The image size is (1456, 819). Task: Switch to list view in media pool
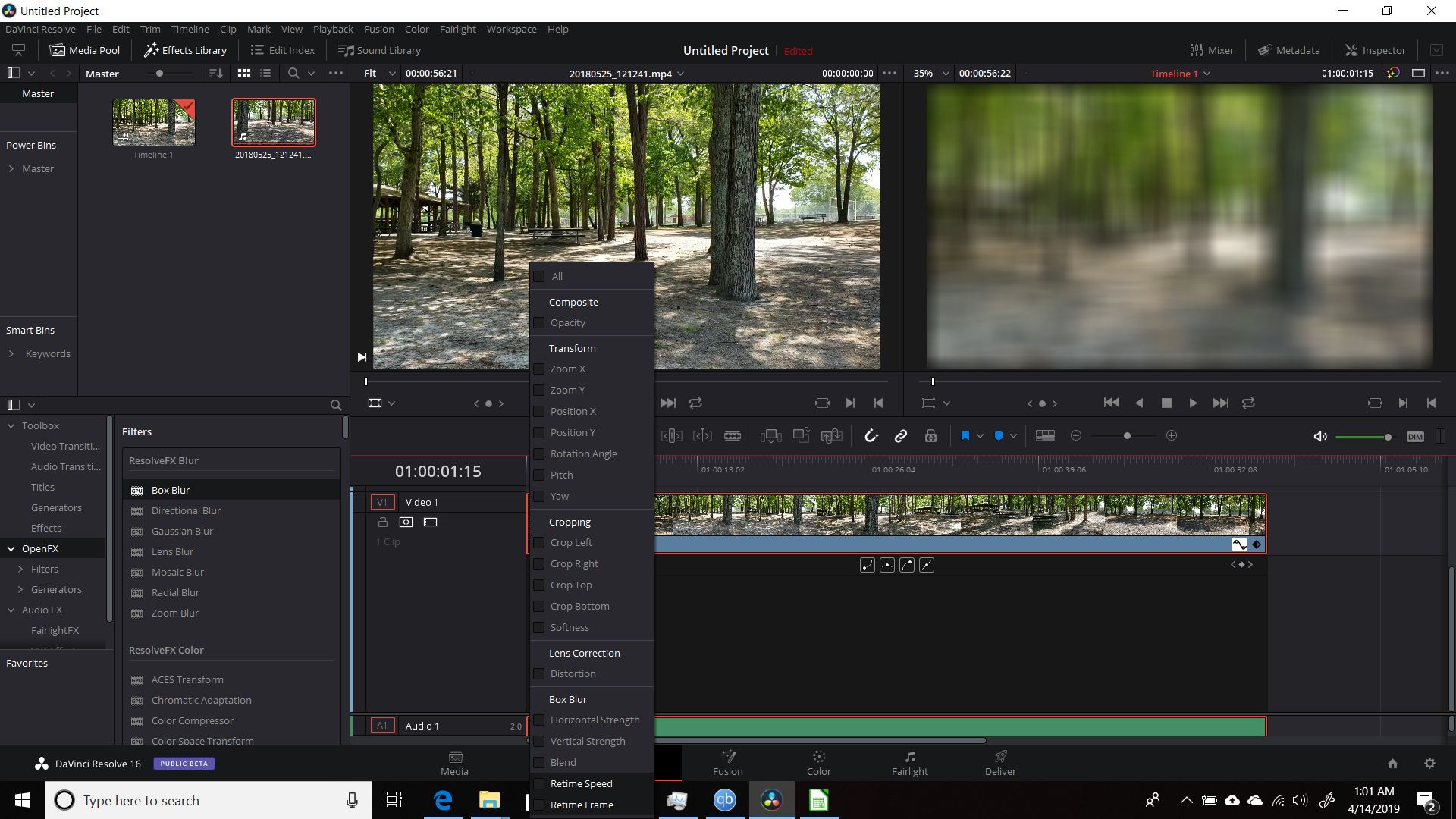(x=265, y=73)
